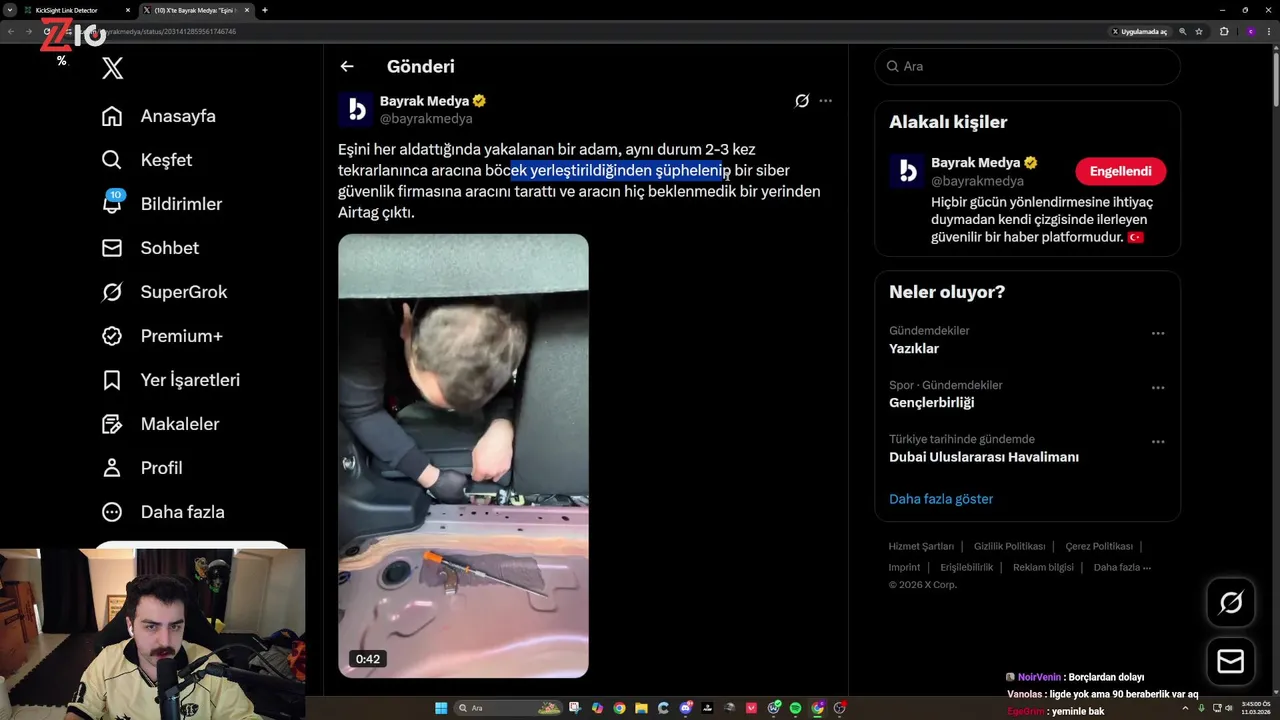
Task: Click Uygulamada aç in address bar
Action: (1140, 32)
